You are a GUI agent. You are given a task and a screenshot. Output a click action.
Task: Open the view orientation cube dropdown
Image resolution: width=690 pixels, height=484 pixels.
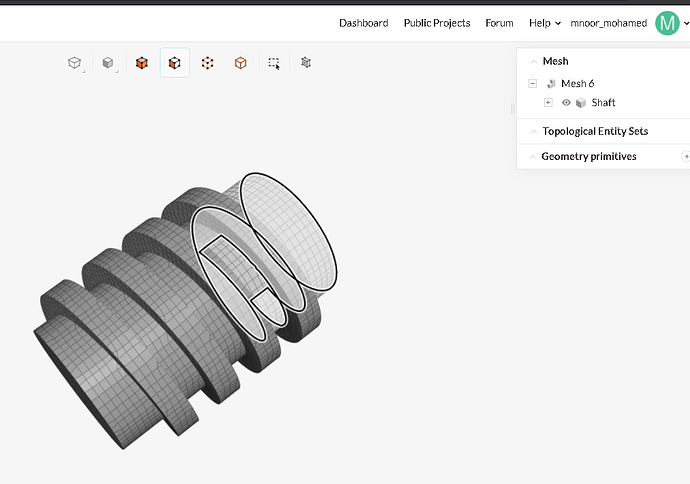(x=75, y=63)
